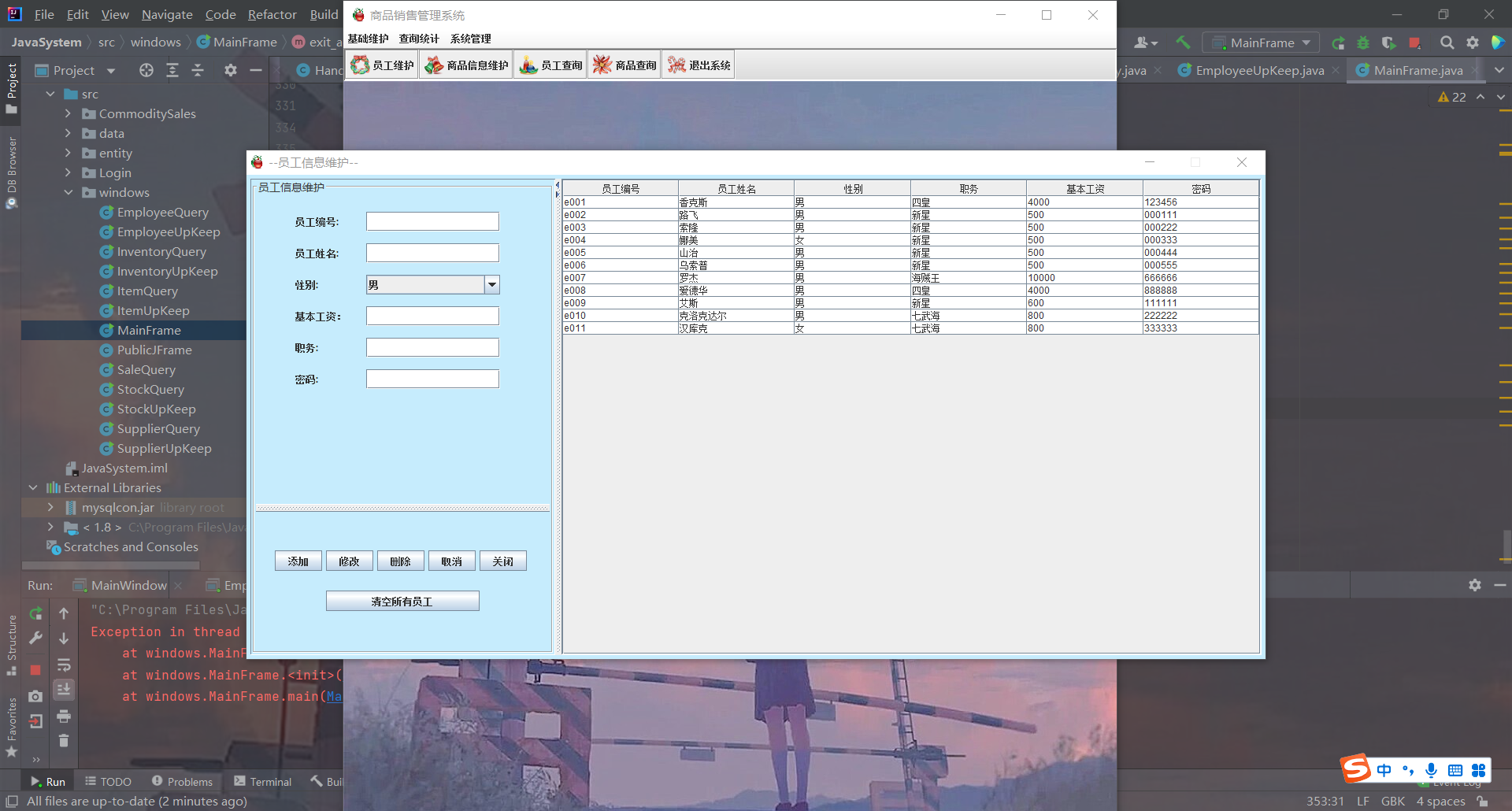Click the Collapse All icon in Project panel

[x=198, y=70]
